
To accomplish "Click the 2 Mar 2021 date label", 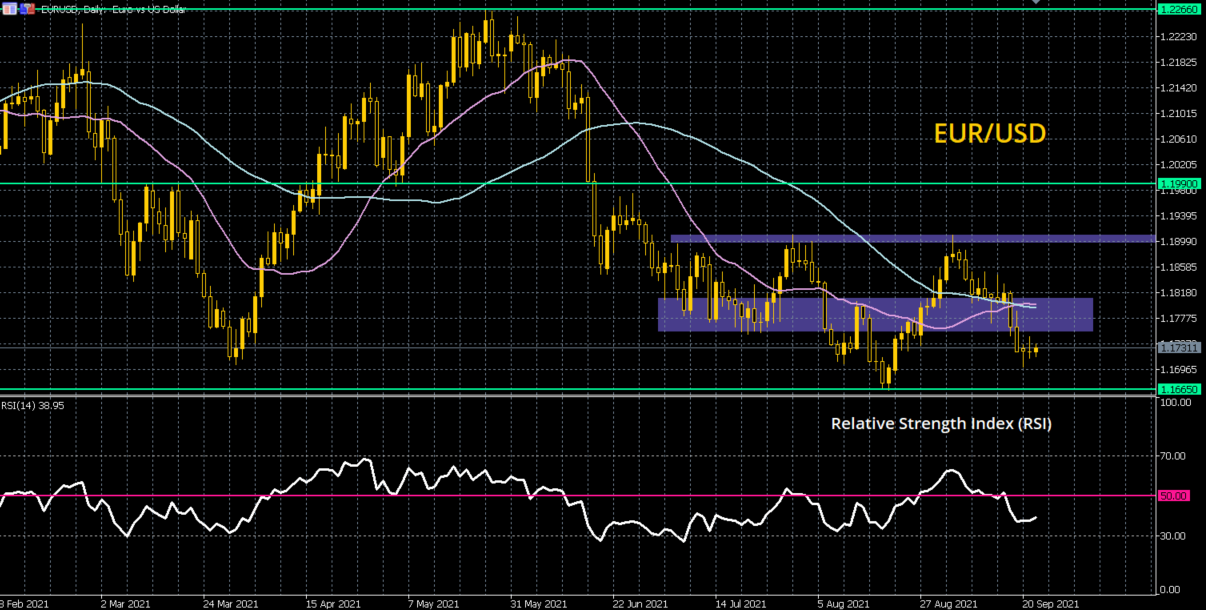I will pyautogui.click(x=125, y=604).
